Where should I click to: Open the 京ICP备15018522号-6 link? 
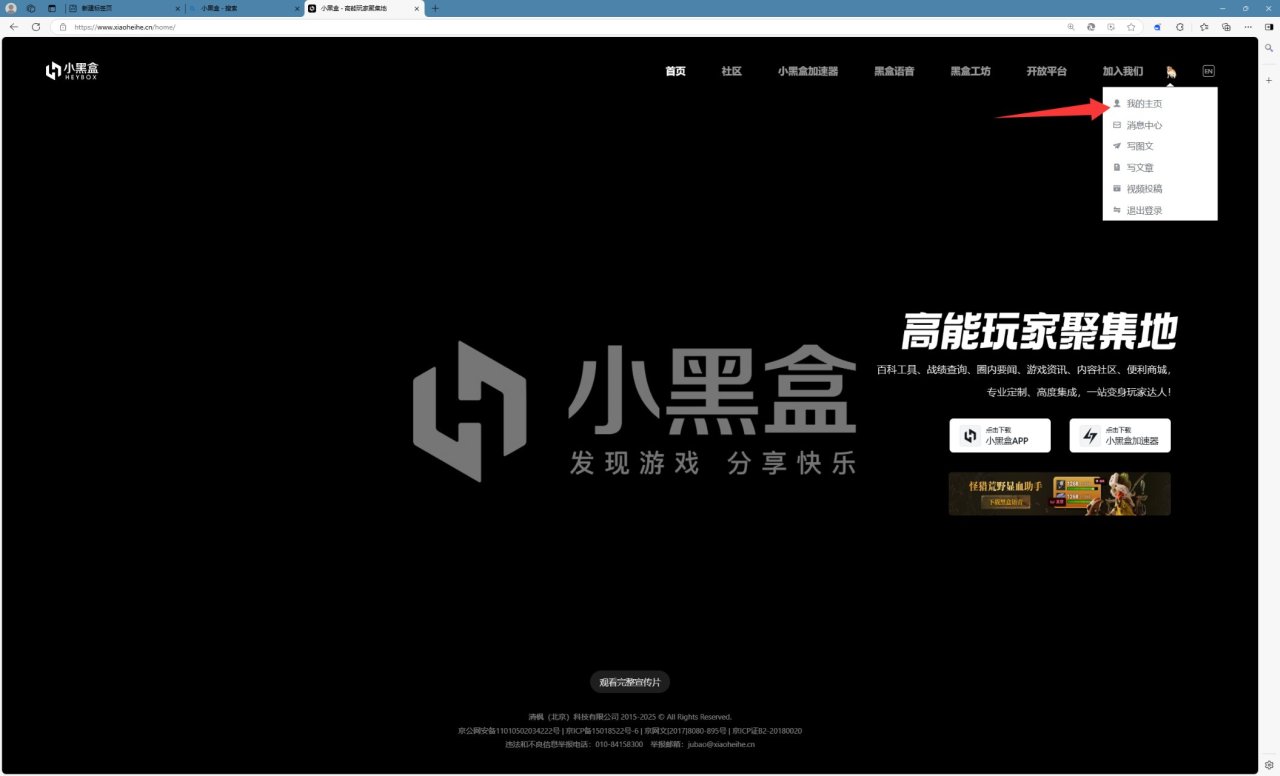[602, 731]
